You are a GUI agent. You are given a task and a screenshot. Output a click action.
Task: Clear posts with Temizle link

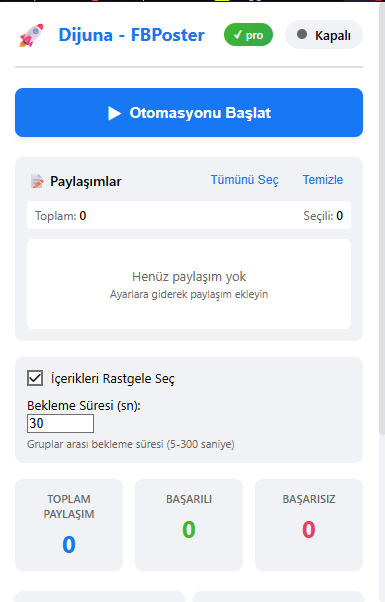coord(323,180)
